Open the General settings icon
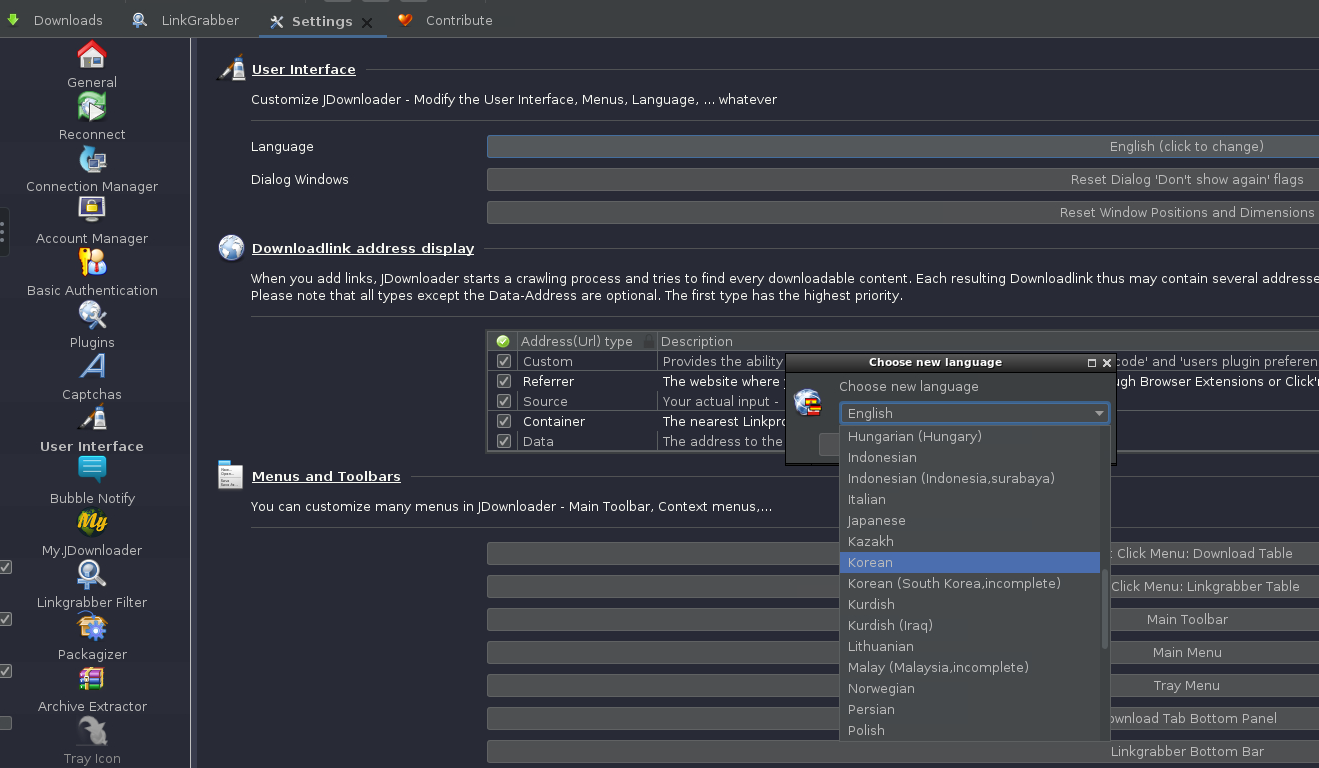Viewport: 1319px width, 768px height. click(x=92, y=55)
